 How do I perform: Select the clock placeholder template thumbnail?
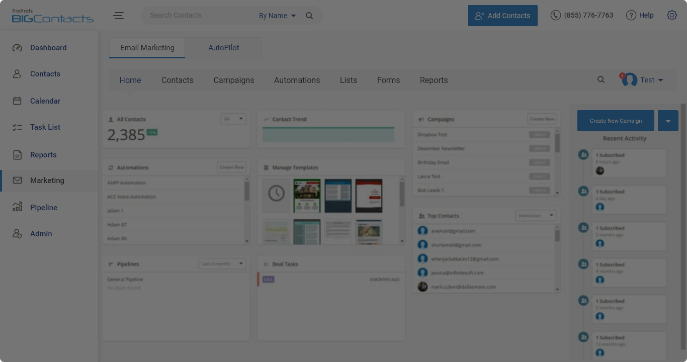(276, 195)
